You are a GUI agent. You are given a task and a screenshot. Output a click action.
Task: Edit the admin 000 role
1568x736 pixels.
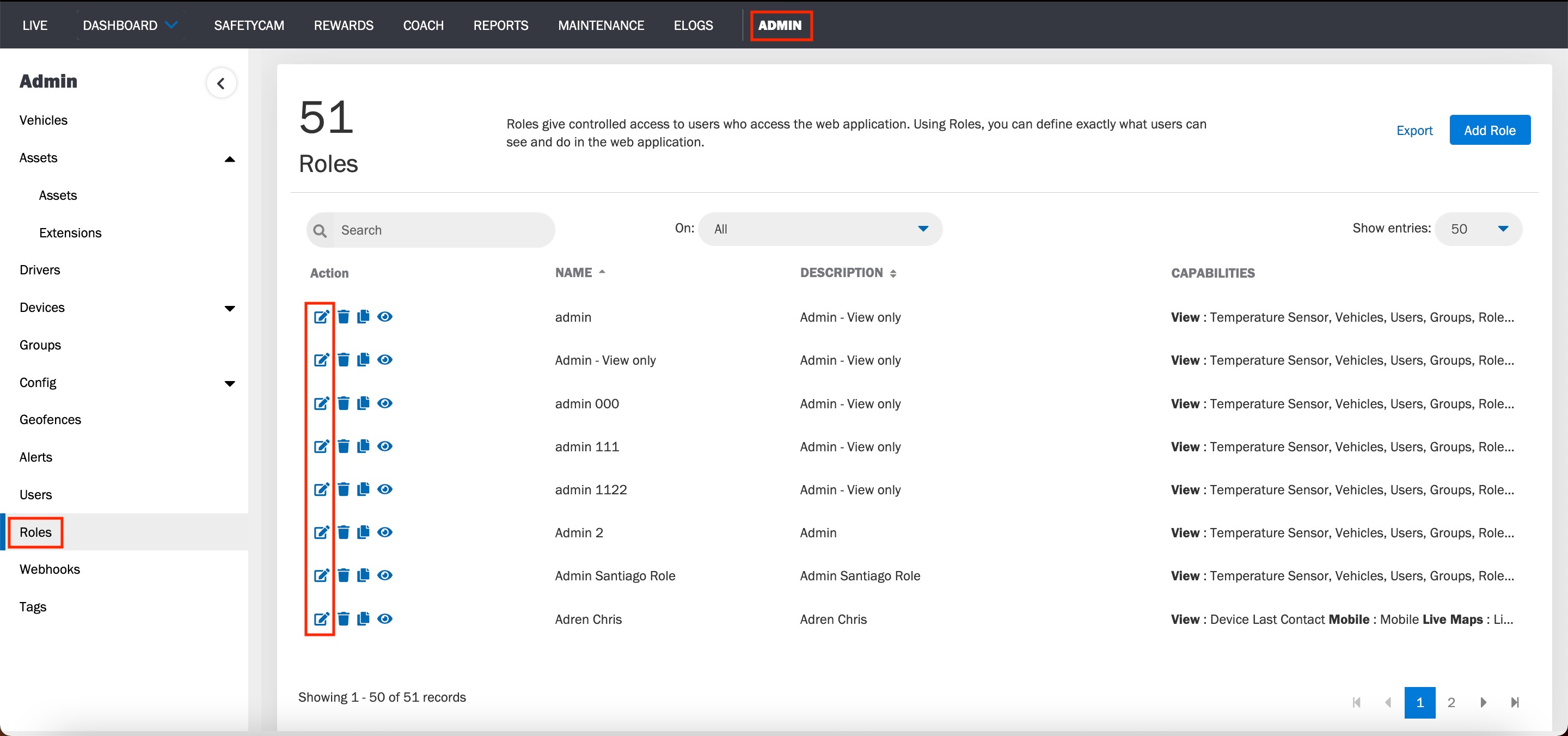[321, 403]
